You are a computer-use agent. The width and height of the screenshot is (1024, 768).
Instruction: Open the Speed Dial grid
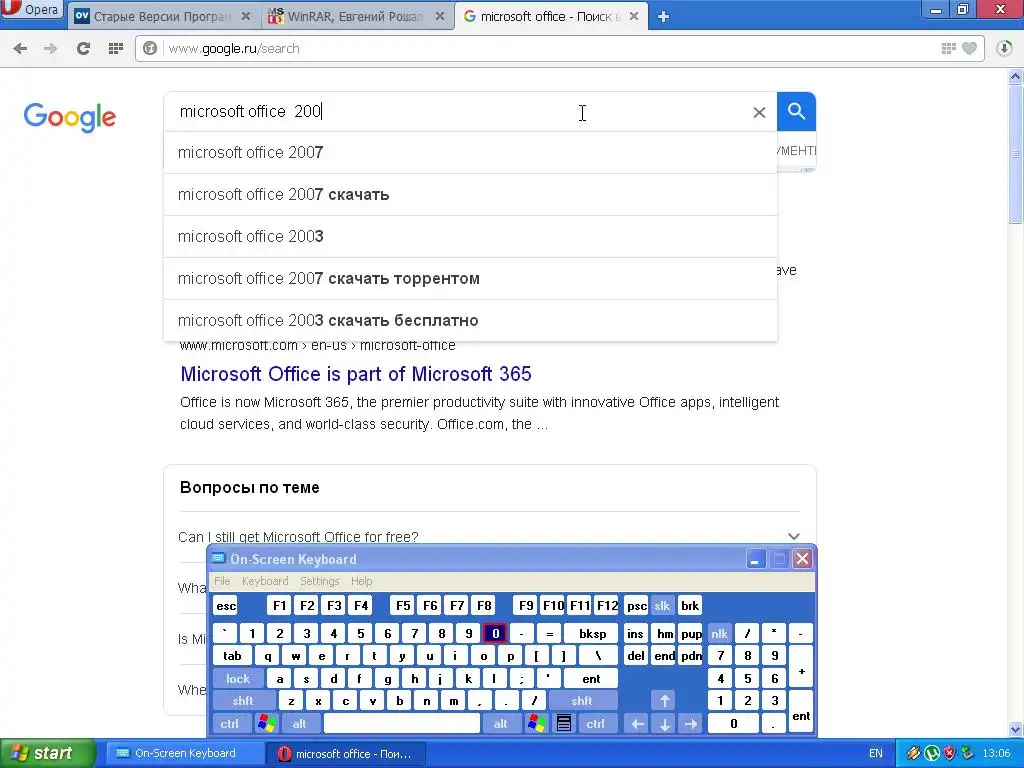116,48
